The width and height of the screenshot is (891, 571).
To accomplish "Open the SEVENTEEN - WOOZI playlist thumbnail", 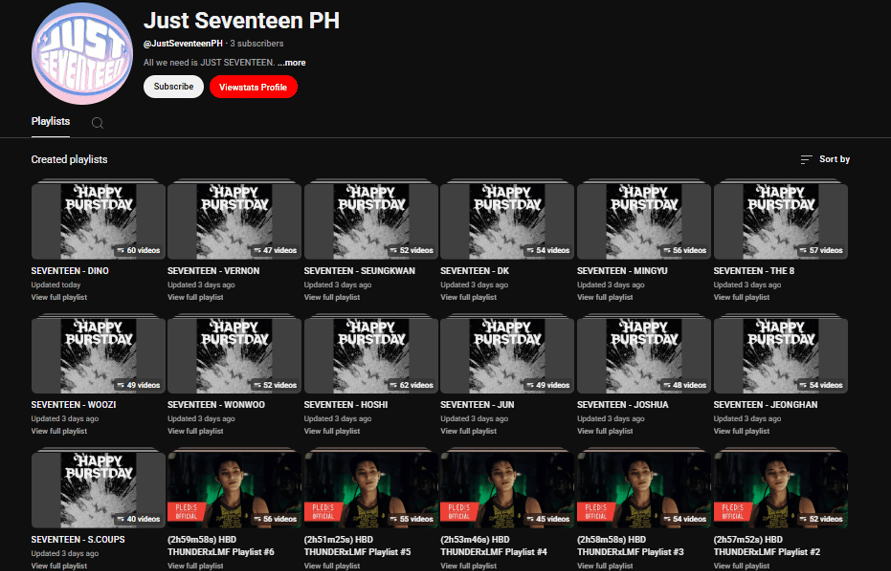I will tap(98, 356).
